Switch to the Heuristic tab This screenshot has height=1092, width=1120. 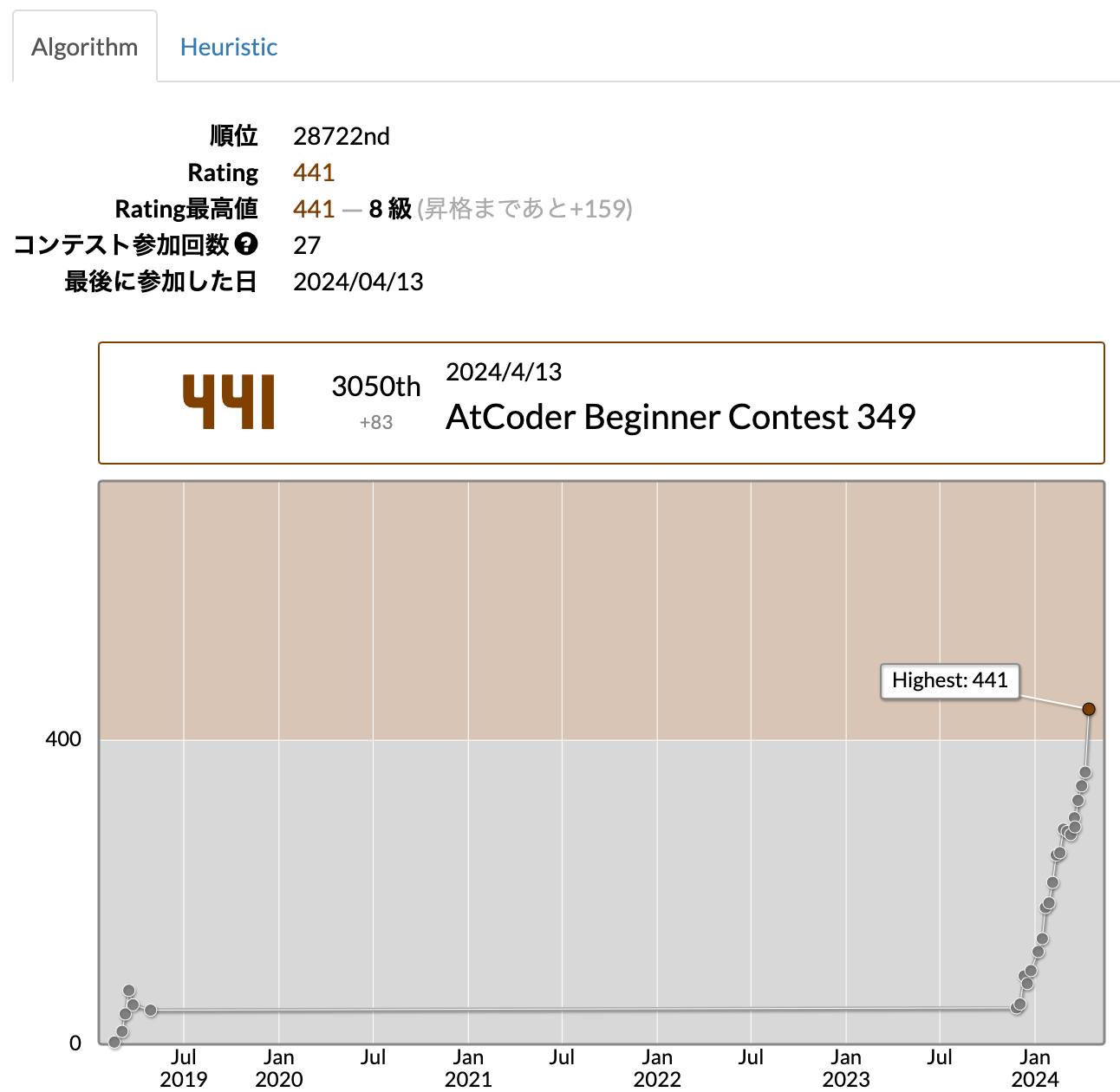pos(229,47)
